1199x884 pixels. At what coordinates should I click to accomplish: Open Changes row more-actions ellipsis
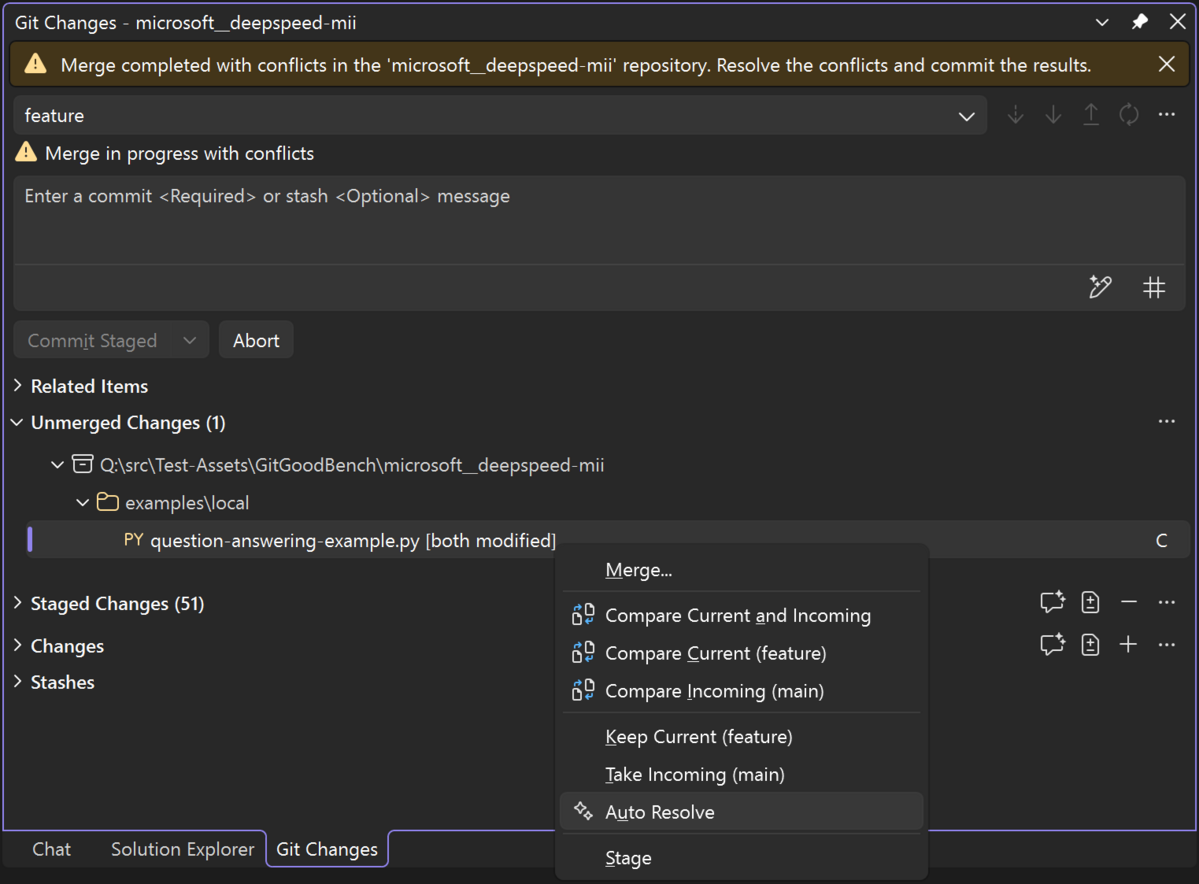1166,644
